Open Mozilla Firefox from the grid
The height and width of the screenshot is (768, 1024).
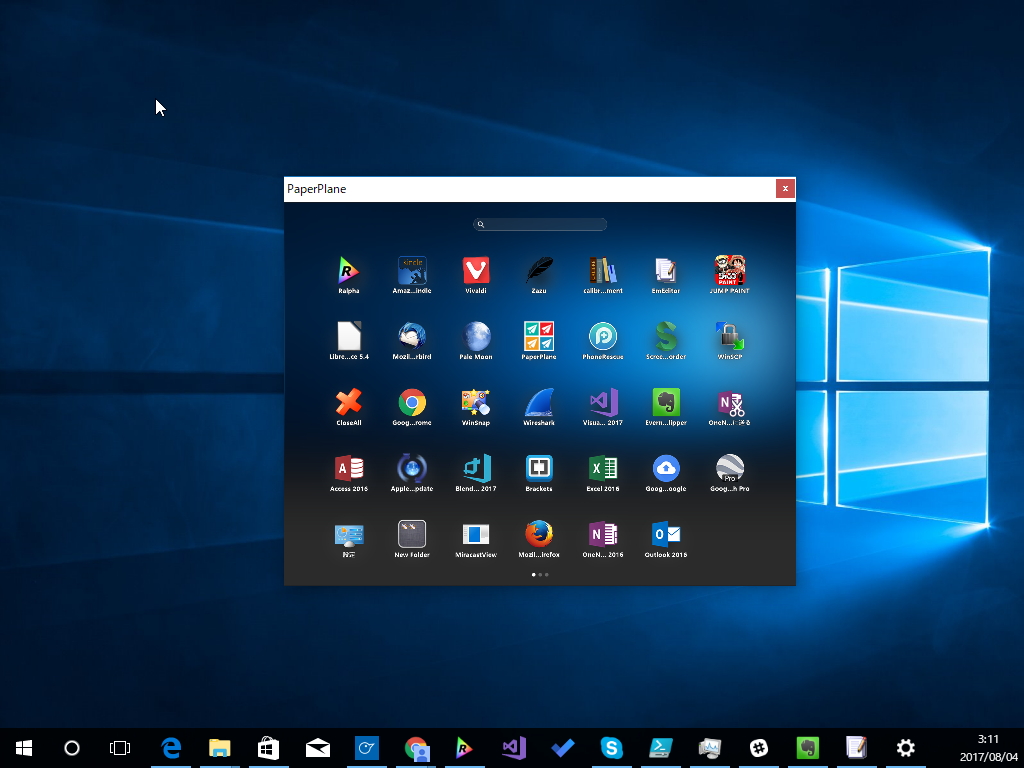[539, 534]
